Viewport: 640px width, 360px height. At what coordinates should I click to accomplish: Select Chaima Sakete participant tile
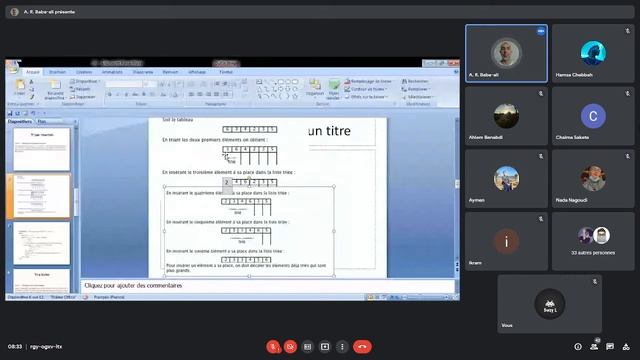point(593,116)
